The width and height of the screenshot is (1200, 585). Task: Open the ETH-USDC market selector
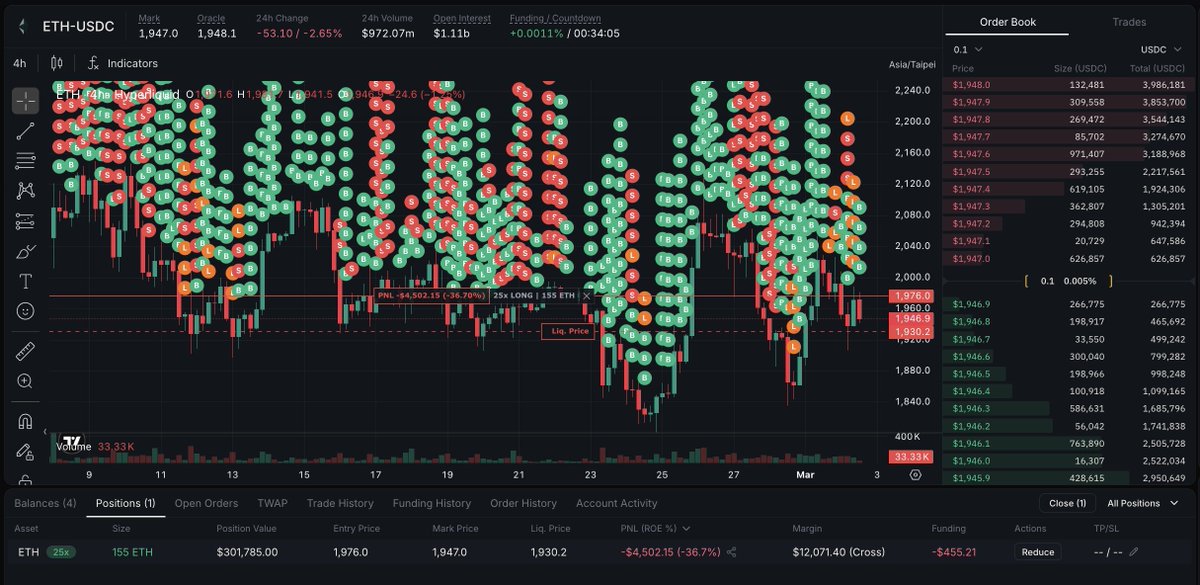click(x=80, y=26)
